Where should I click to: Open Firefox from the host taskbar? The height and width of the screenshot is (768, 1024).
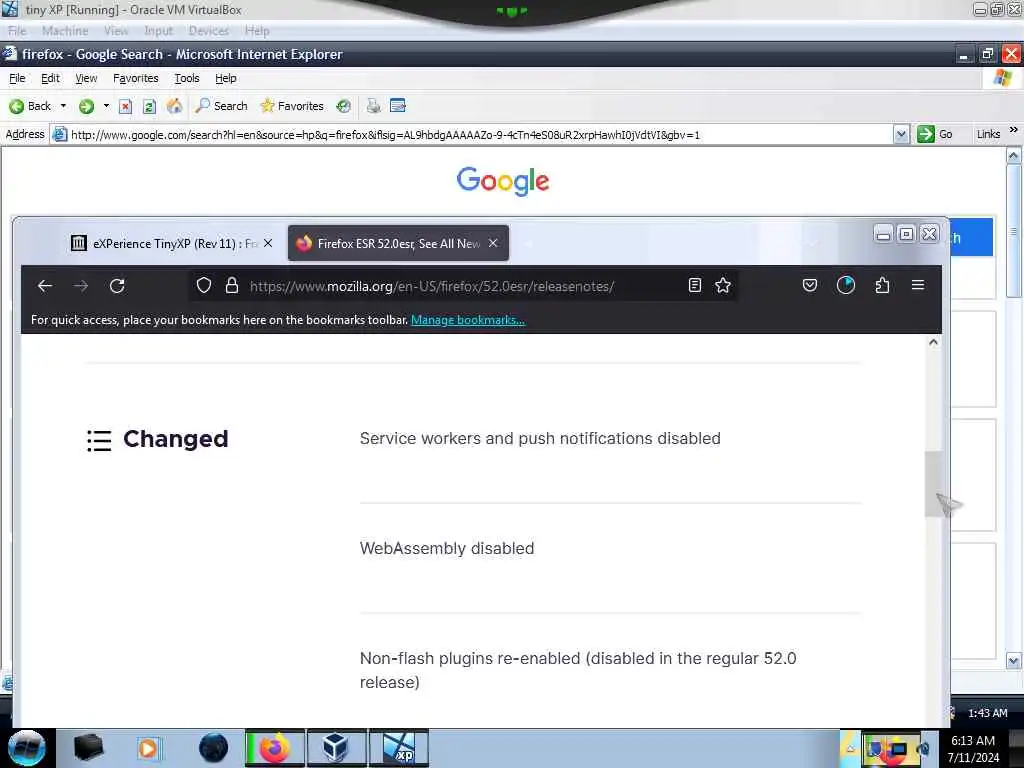[x=275, y=748]
